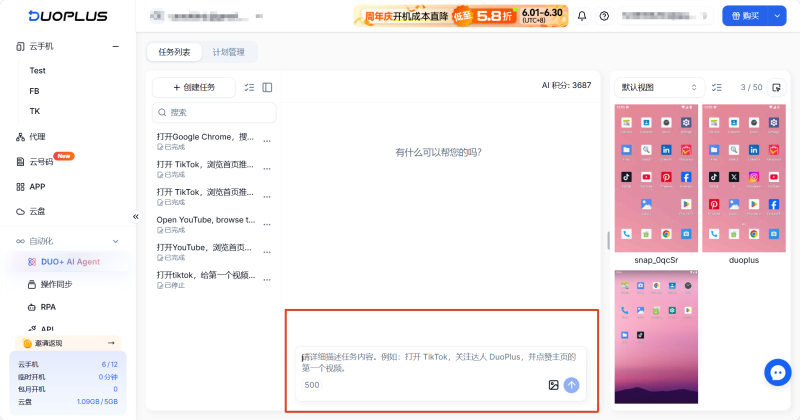Open the 默认视图 view dropdown
Screen dimensions: 800x420
(659, 88)
